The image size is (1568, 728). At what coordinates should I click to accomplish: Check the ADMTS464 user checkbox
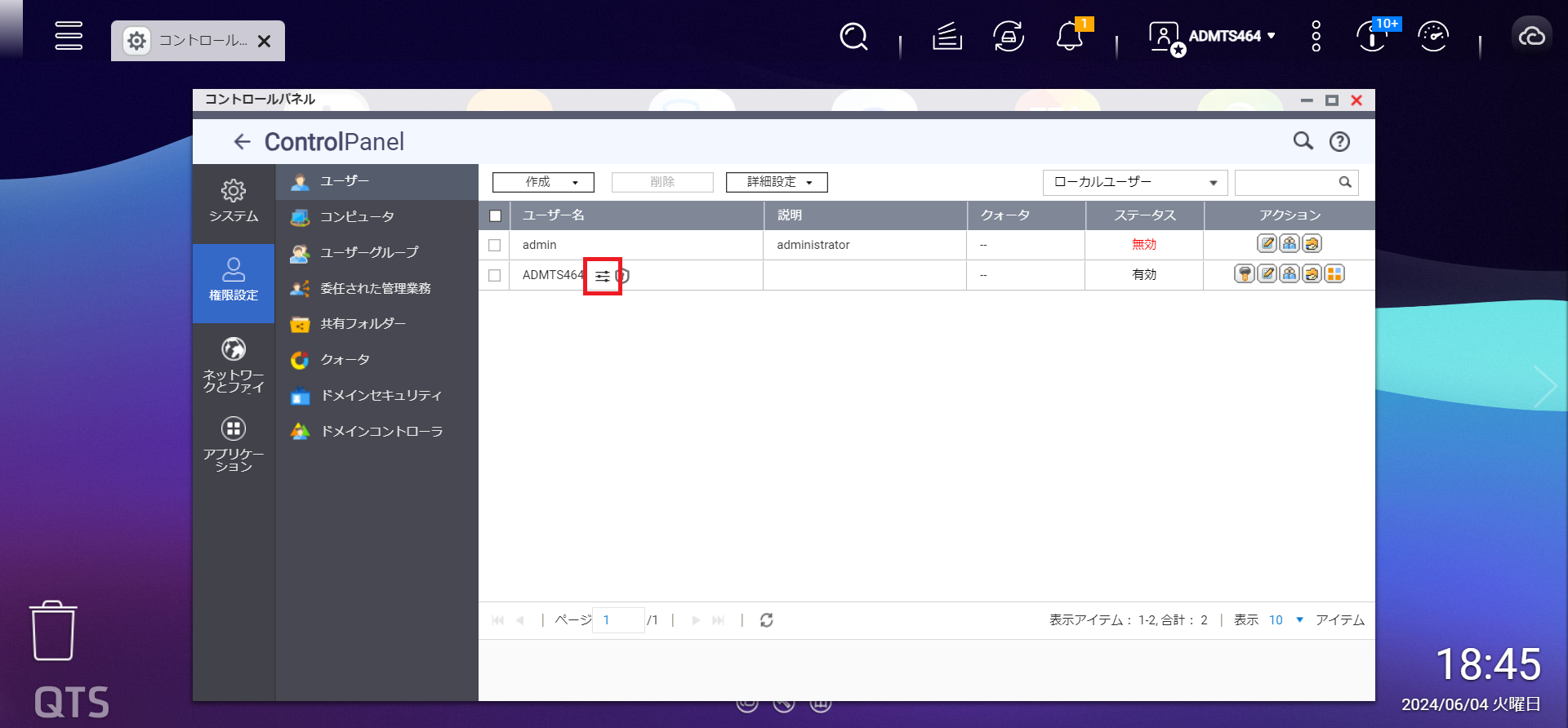[x=494, y=276]
